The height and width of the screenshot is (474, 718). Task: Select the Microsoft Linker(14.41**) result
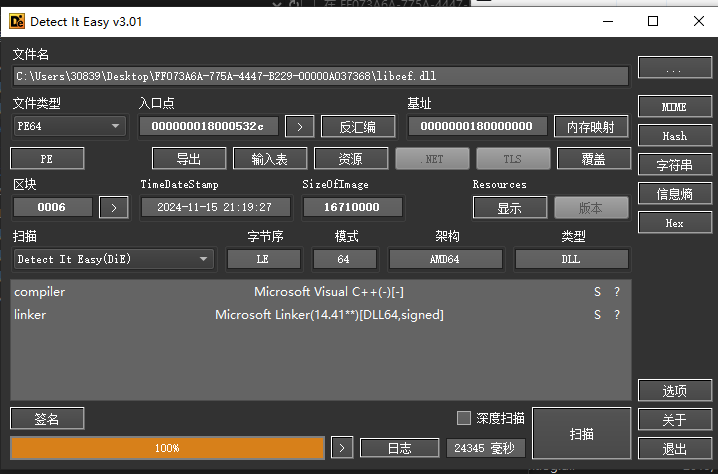329,315
